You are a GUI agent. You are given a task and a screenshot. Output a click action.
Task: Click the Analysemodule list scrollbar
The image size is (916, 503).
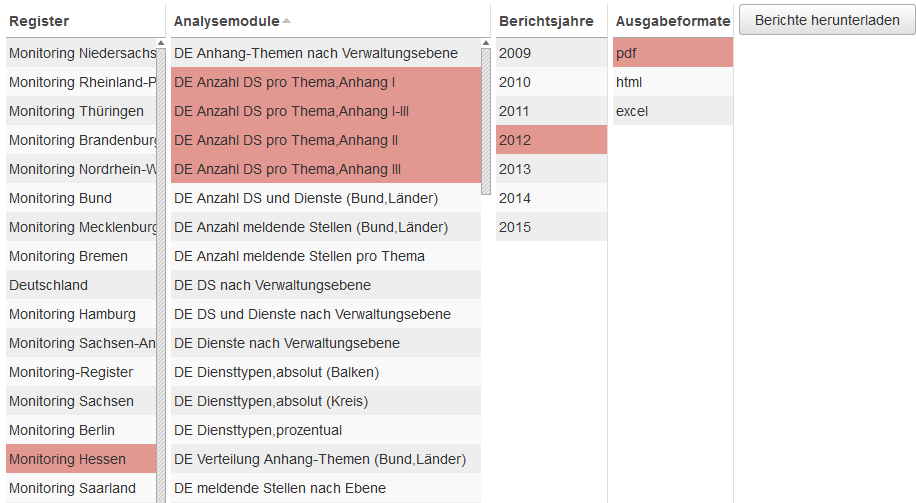486,120
